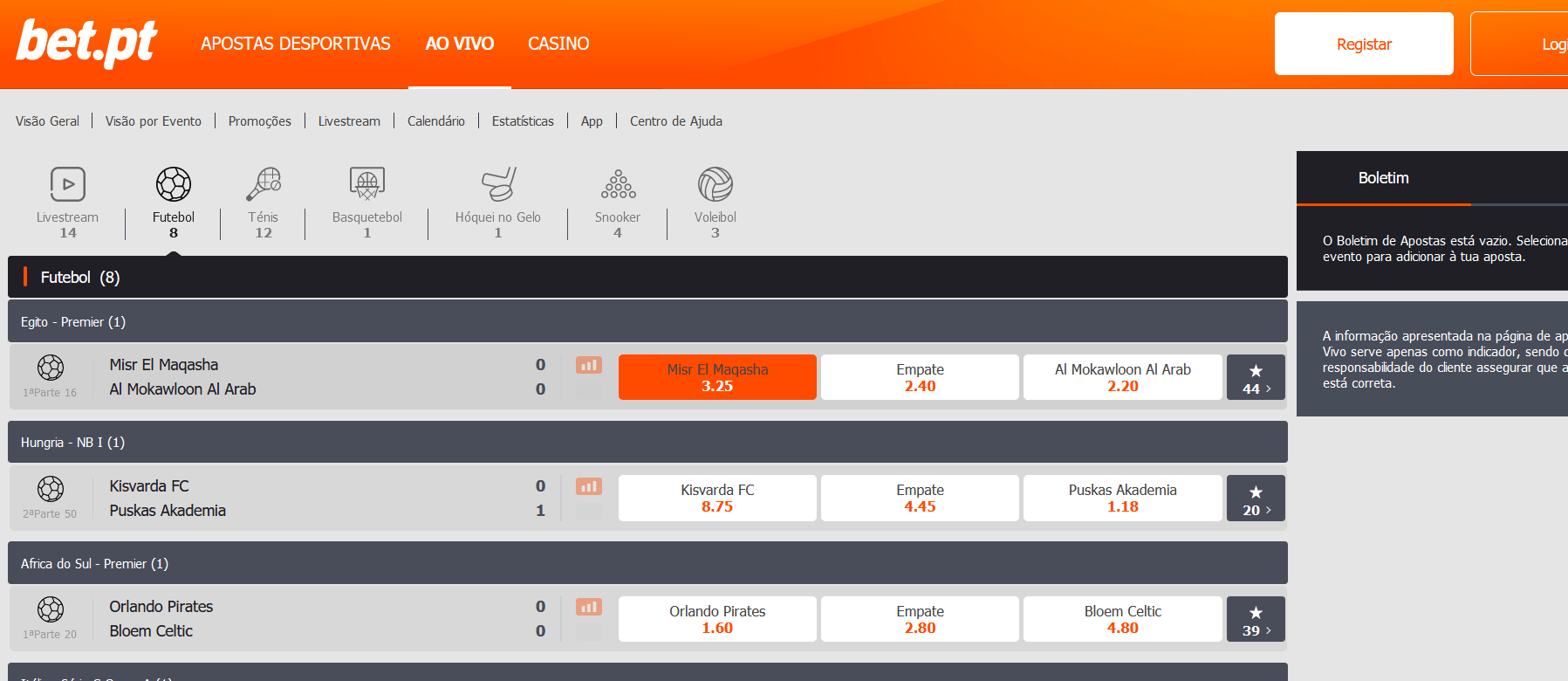Open the Visão por Evento link
Screen dimensions: 1568x681
(154, 121)
